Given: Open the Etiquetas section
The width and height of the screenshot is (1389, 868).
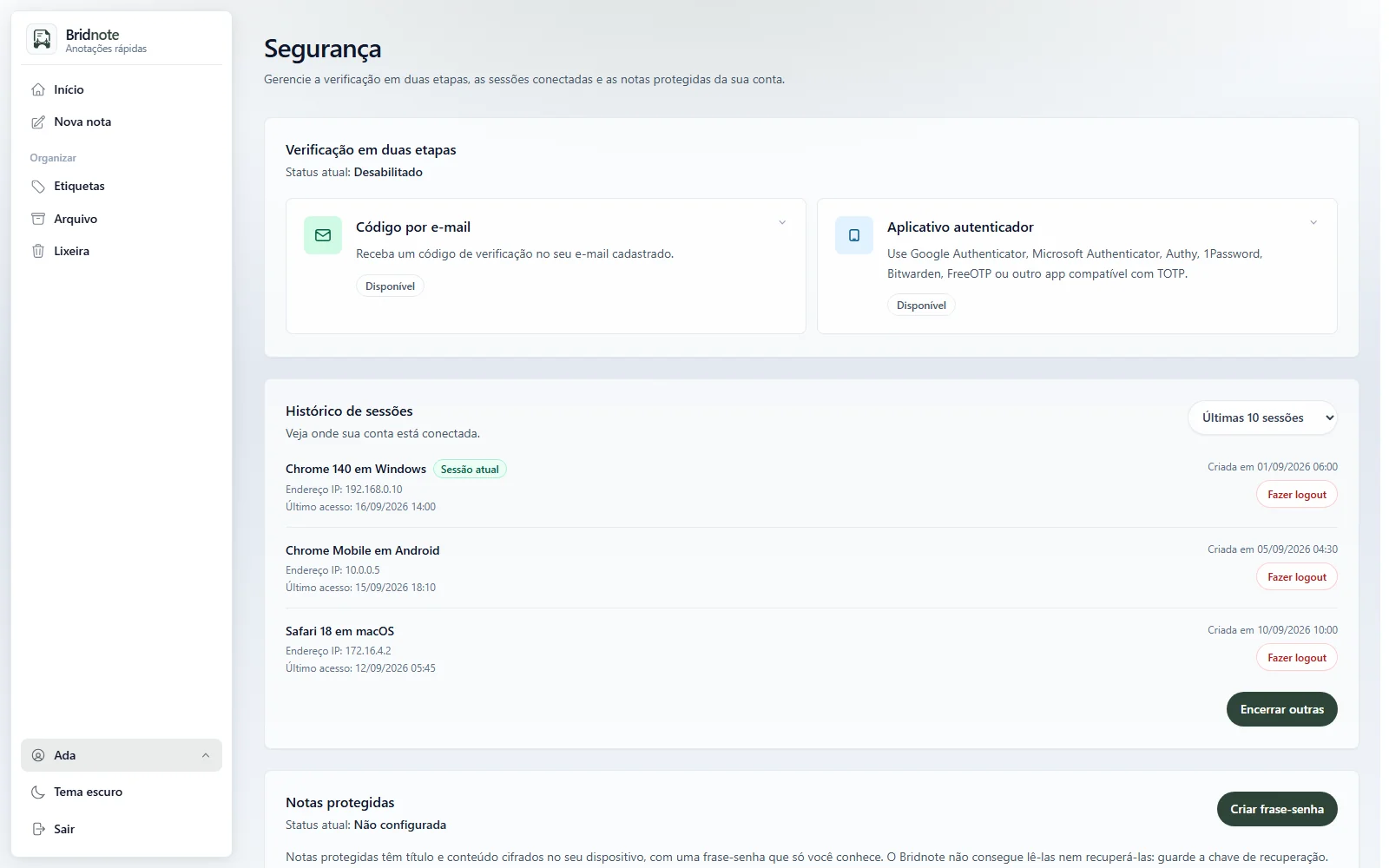Looking at the screenshot, I should 122,187.
